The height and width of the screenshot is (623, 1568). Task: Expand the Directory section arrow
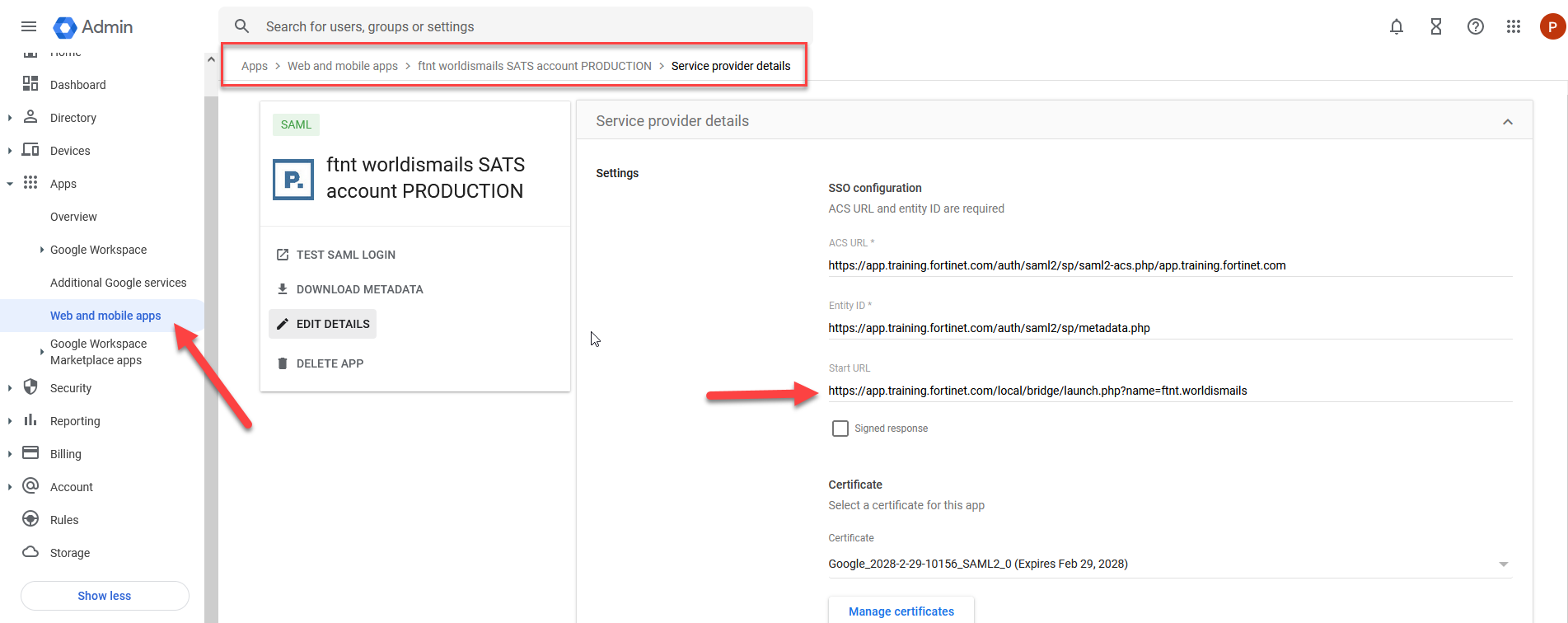coord(10,118)
